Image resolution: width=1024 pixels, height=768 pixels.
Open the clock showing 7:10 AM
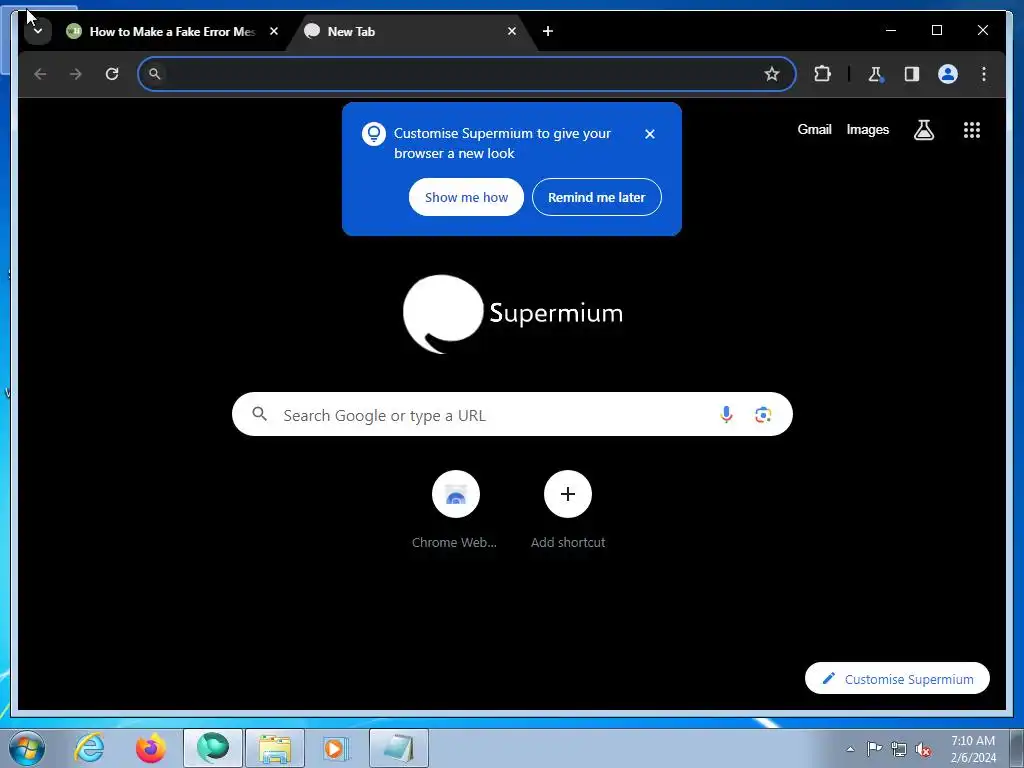pos(972,748)
